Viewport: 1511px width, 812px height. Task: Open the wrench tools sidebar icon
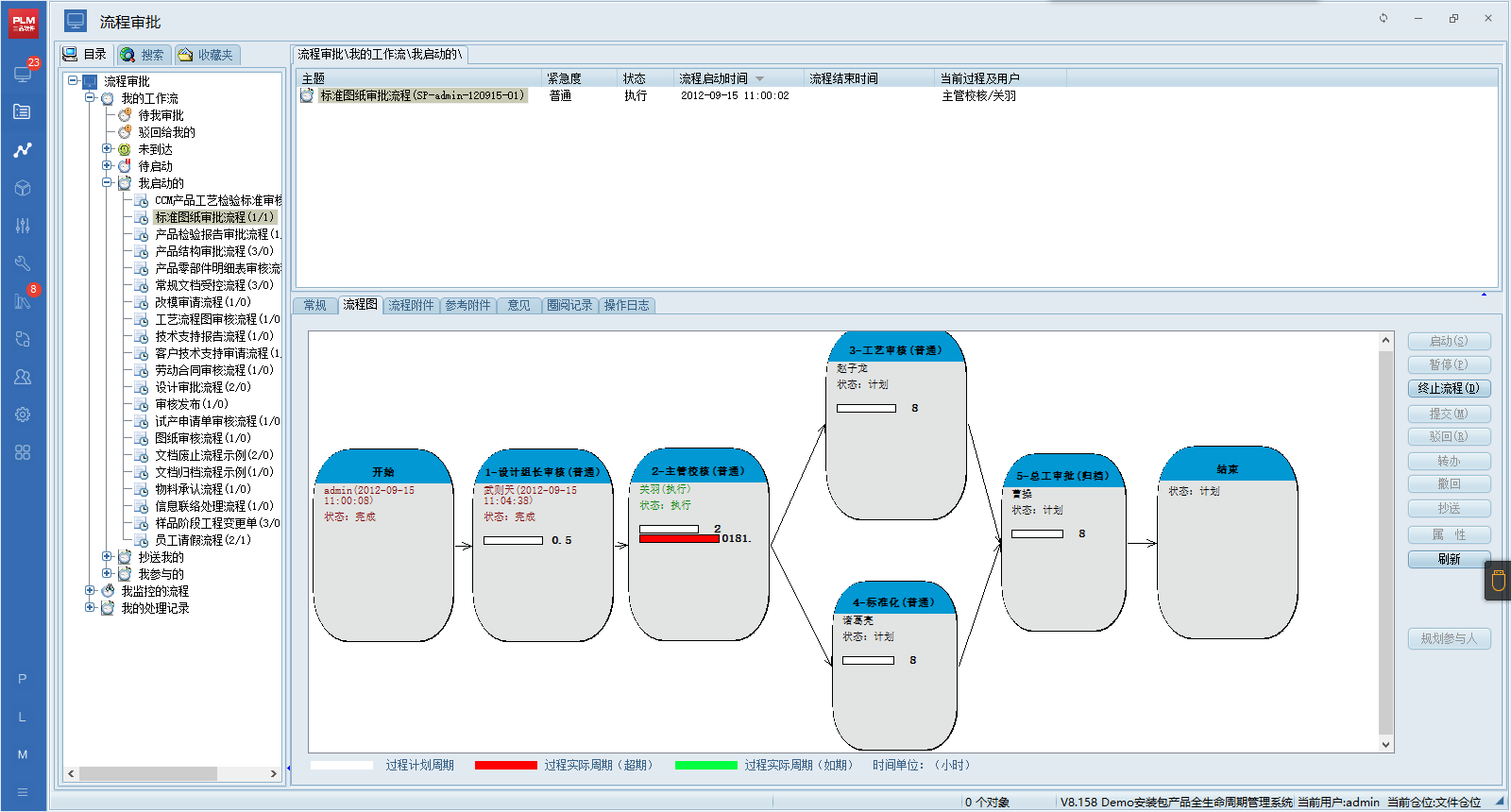click(x=23, y=263)
